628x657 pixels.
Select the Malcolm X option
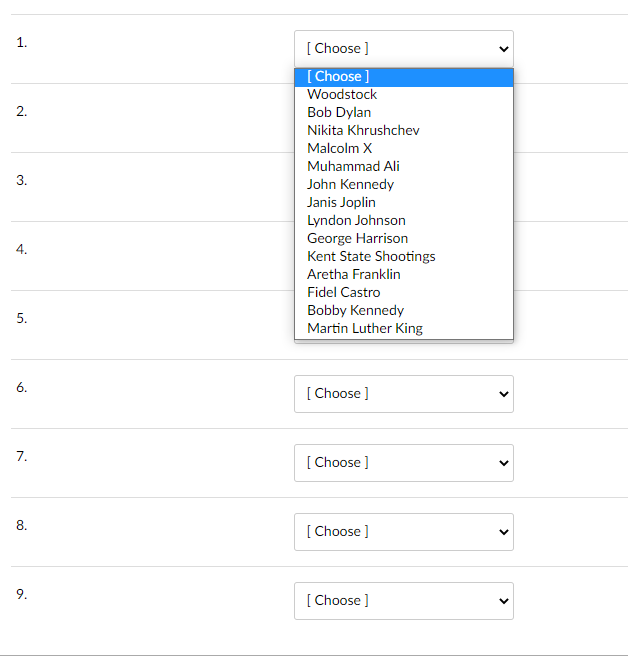(339, 148)
